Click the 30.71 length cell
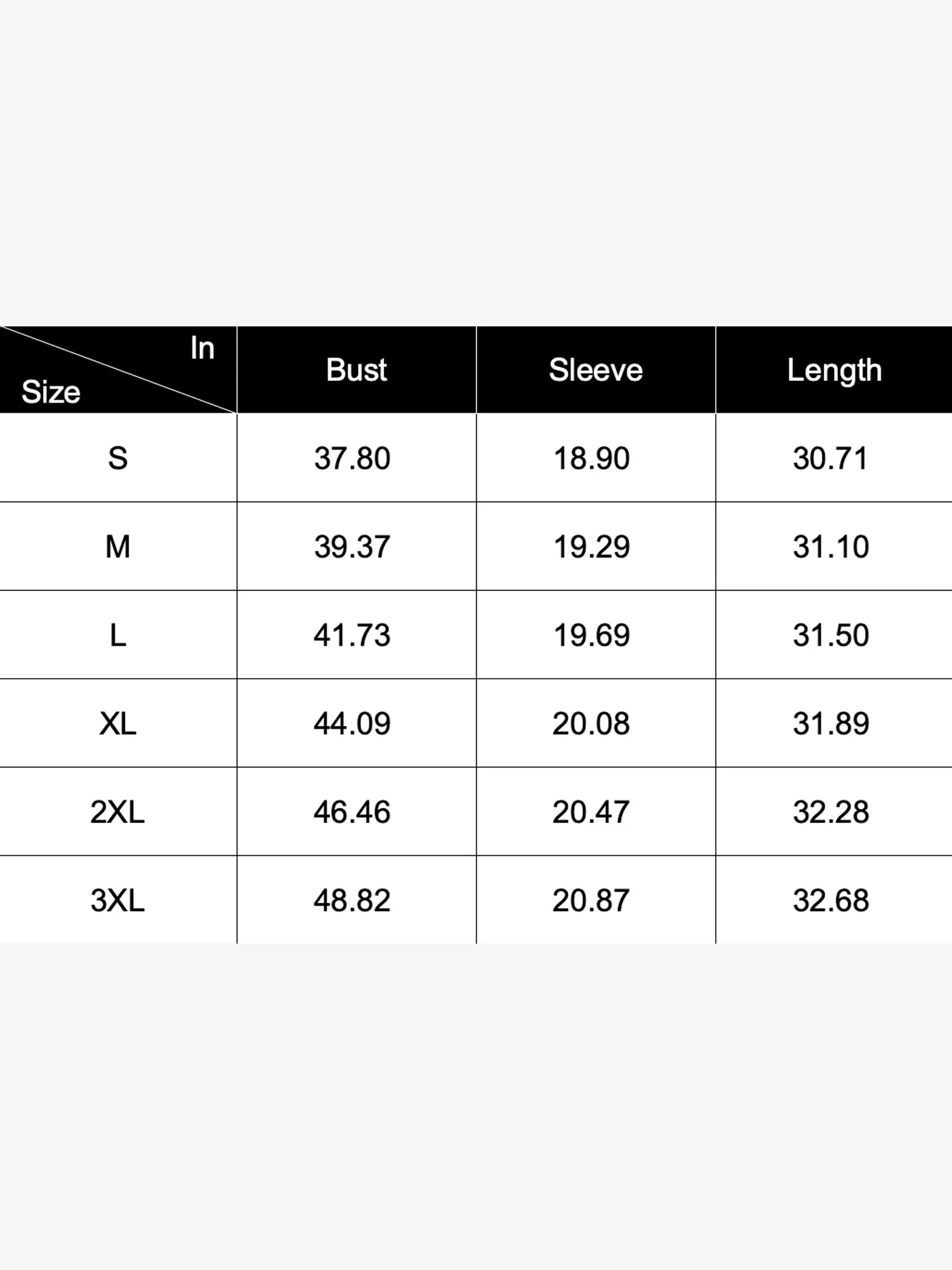Viewport: 952px width, 1270px height. 831,458
